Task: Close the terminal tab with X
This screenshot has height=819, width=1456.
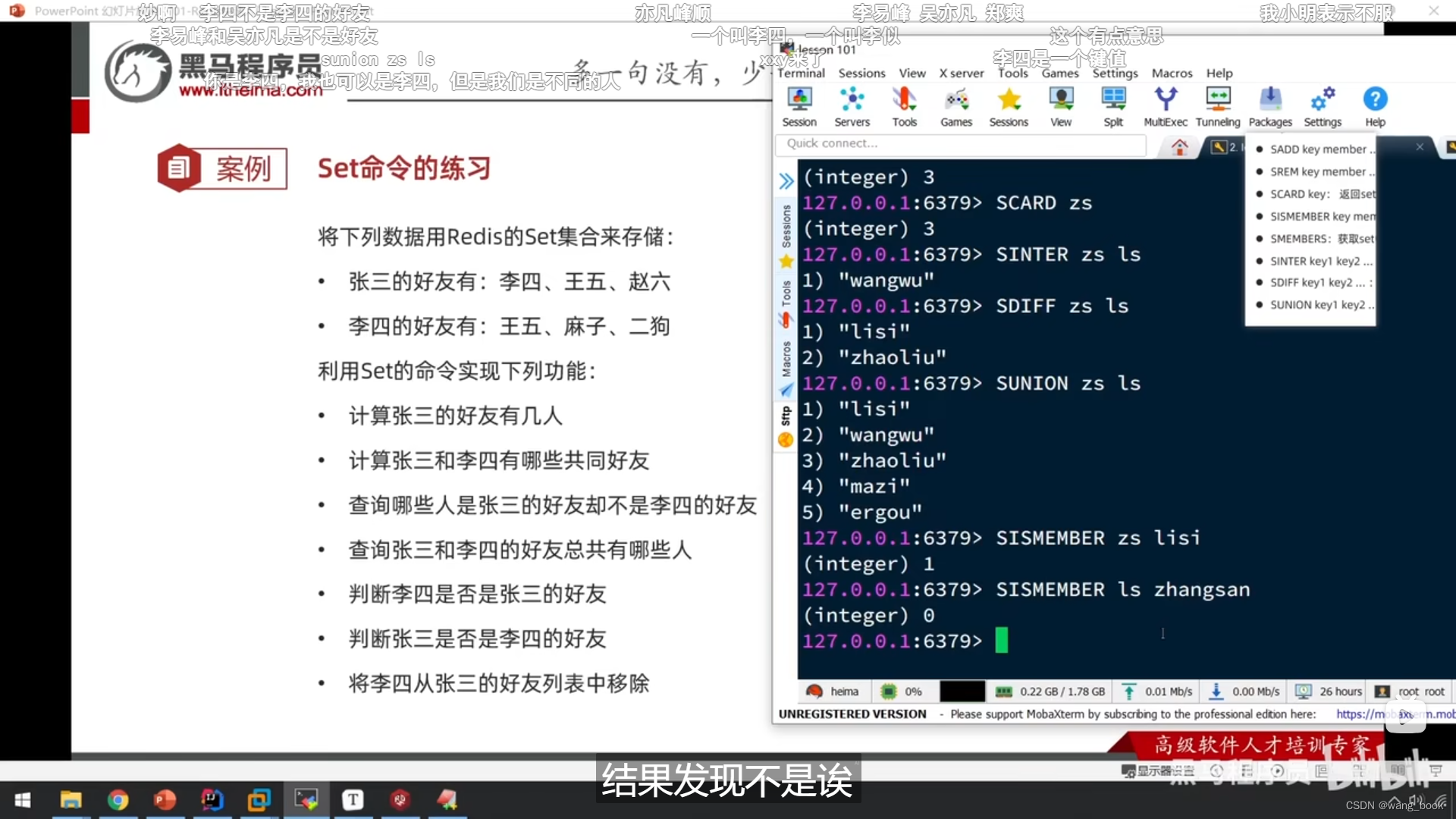Action: pyautogui.click(x=1420, y=147)
